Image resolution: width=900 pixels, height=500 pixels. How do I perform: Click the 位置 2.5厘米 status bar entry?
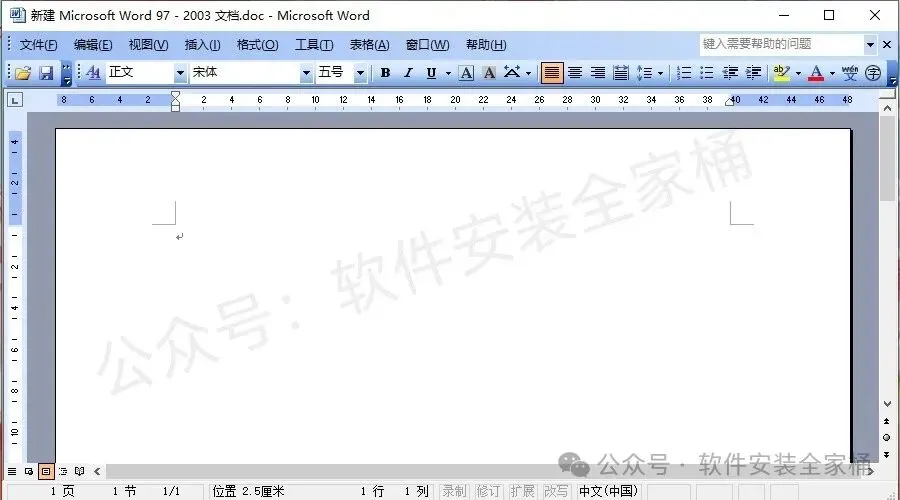pos(249,491)
